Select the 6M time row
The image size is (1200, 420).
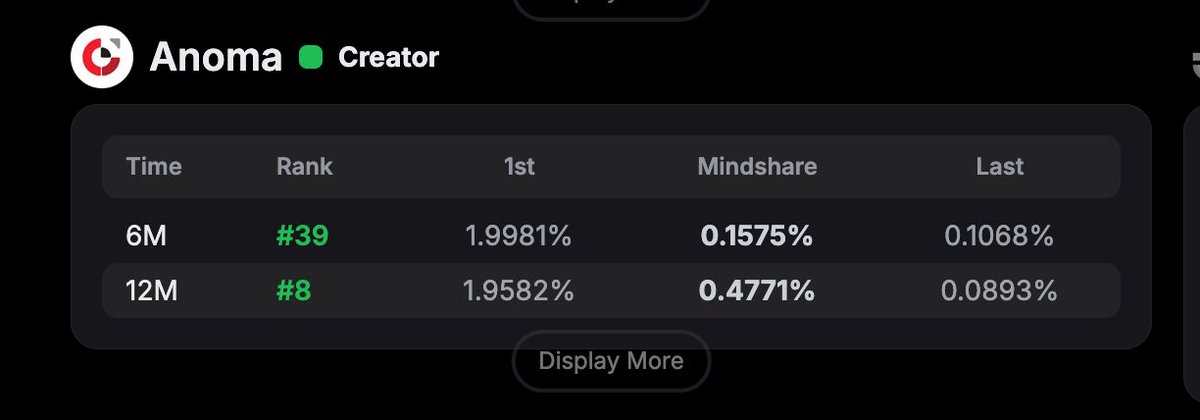[611, 236]
